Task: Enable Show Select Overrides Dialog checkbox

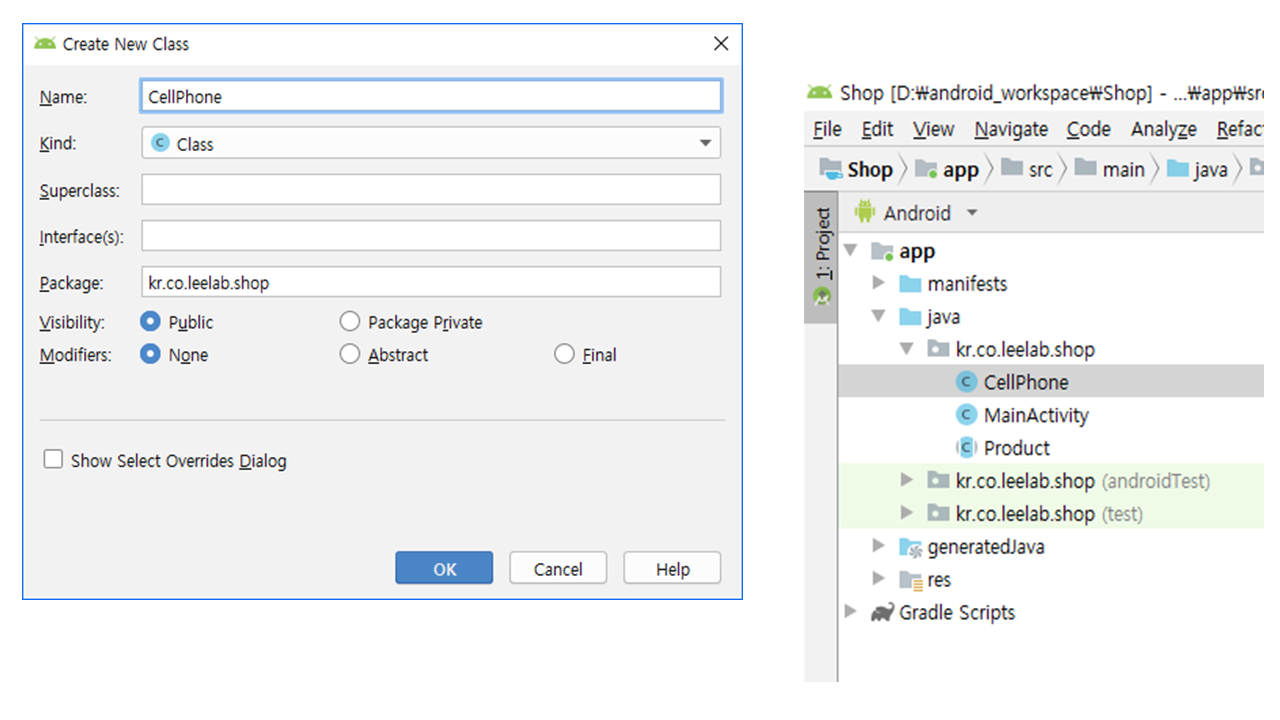Action: click(x=53, y=460)
